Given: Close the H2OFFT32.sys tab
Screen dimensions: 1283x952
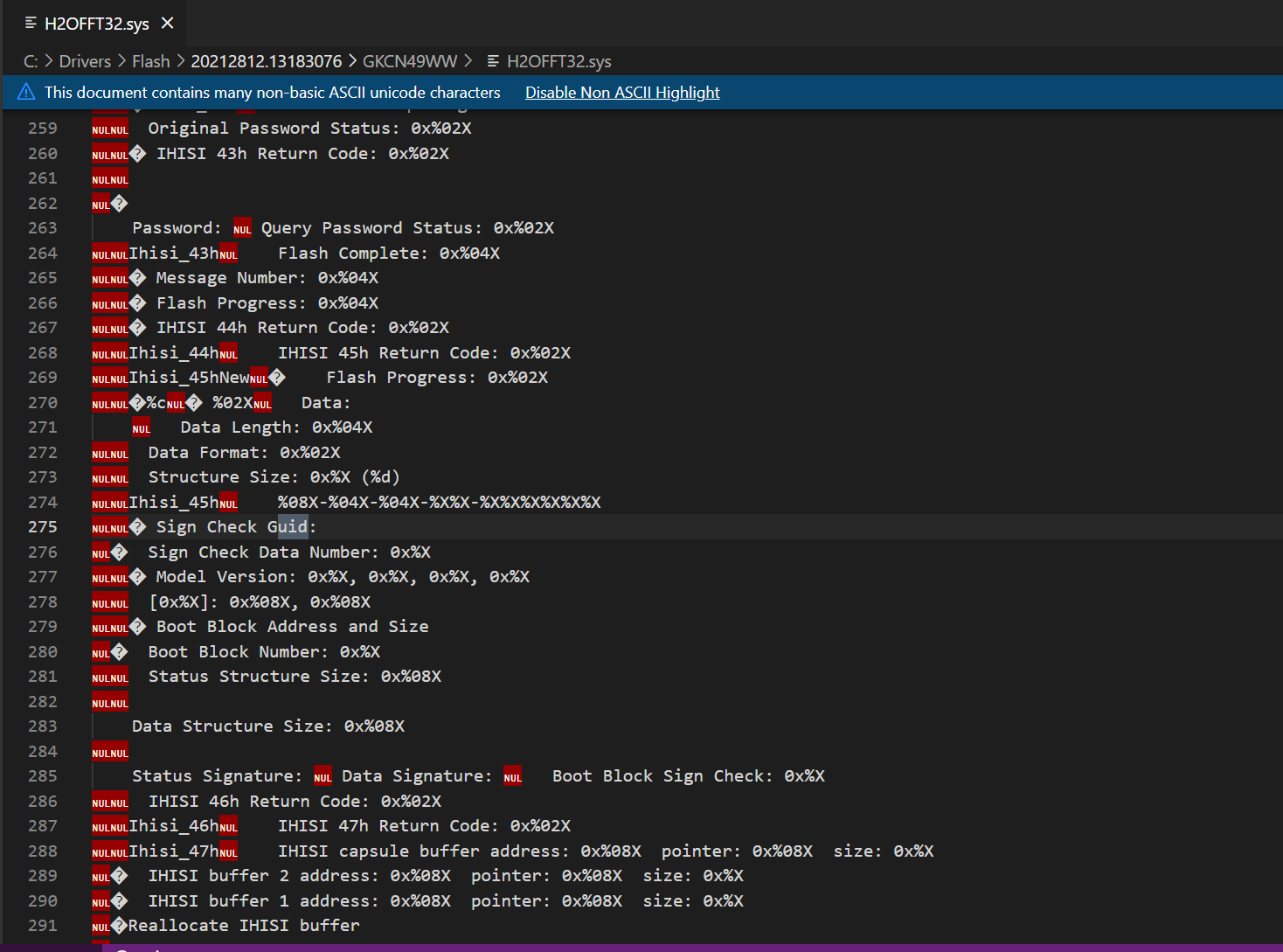Looking at the screenshot, I should 168,24.
